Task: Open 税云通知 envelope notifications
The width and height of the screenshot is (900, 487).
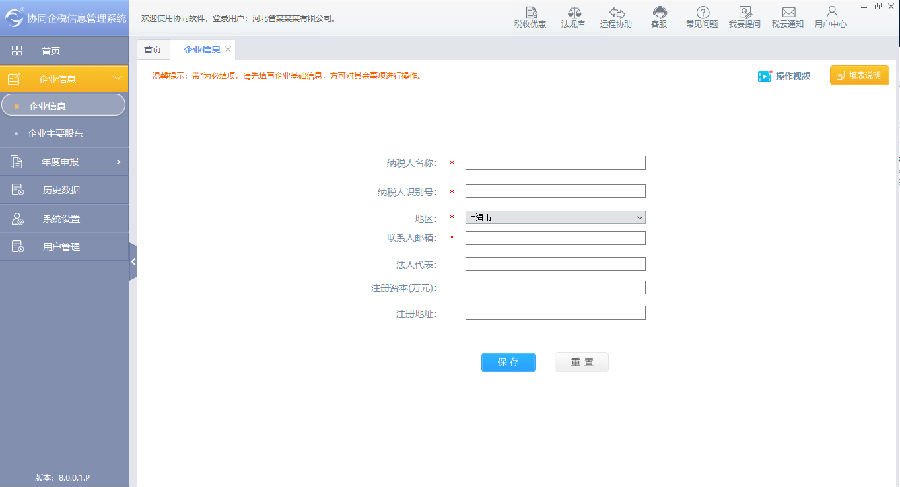Action: coord(788,17)
